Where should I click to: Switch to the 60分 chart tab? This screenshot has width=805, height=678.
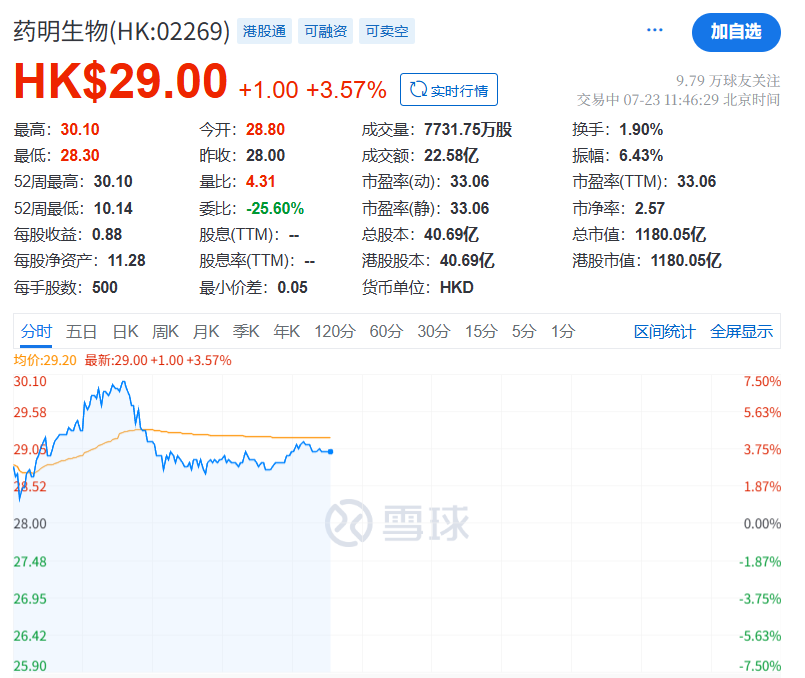(386, 332)
